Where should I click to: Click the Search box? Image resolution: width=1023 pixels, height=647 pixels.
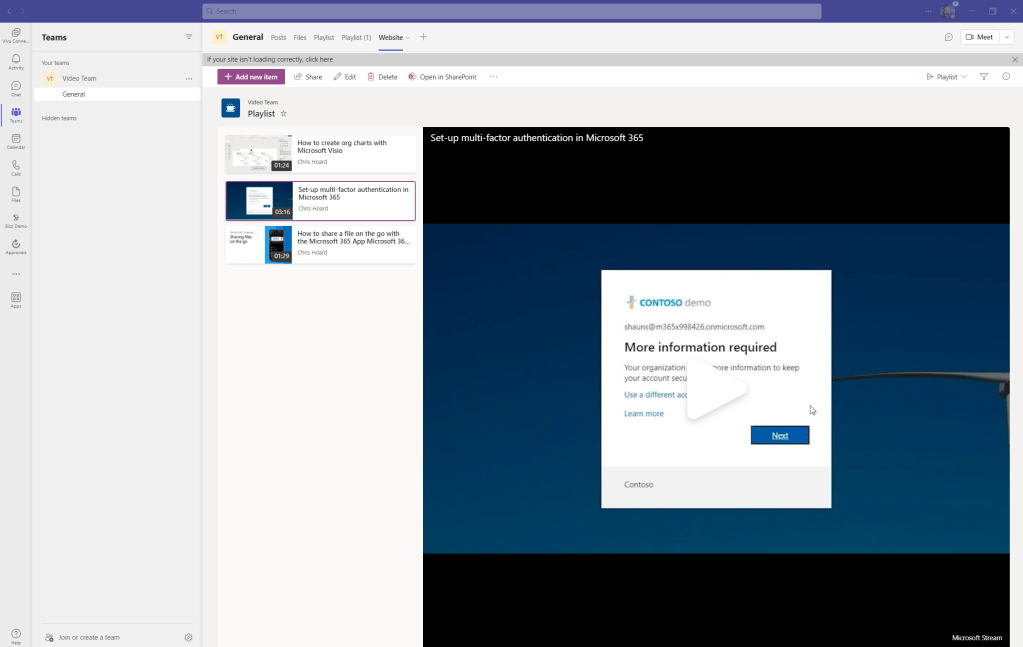pyautogui.click(x=511, y=11)
